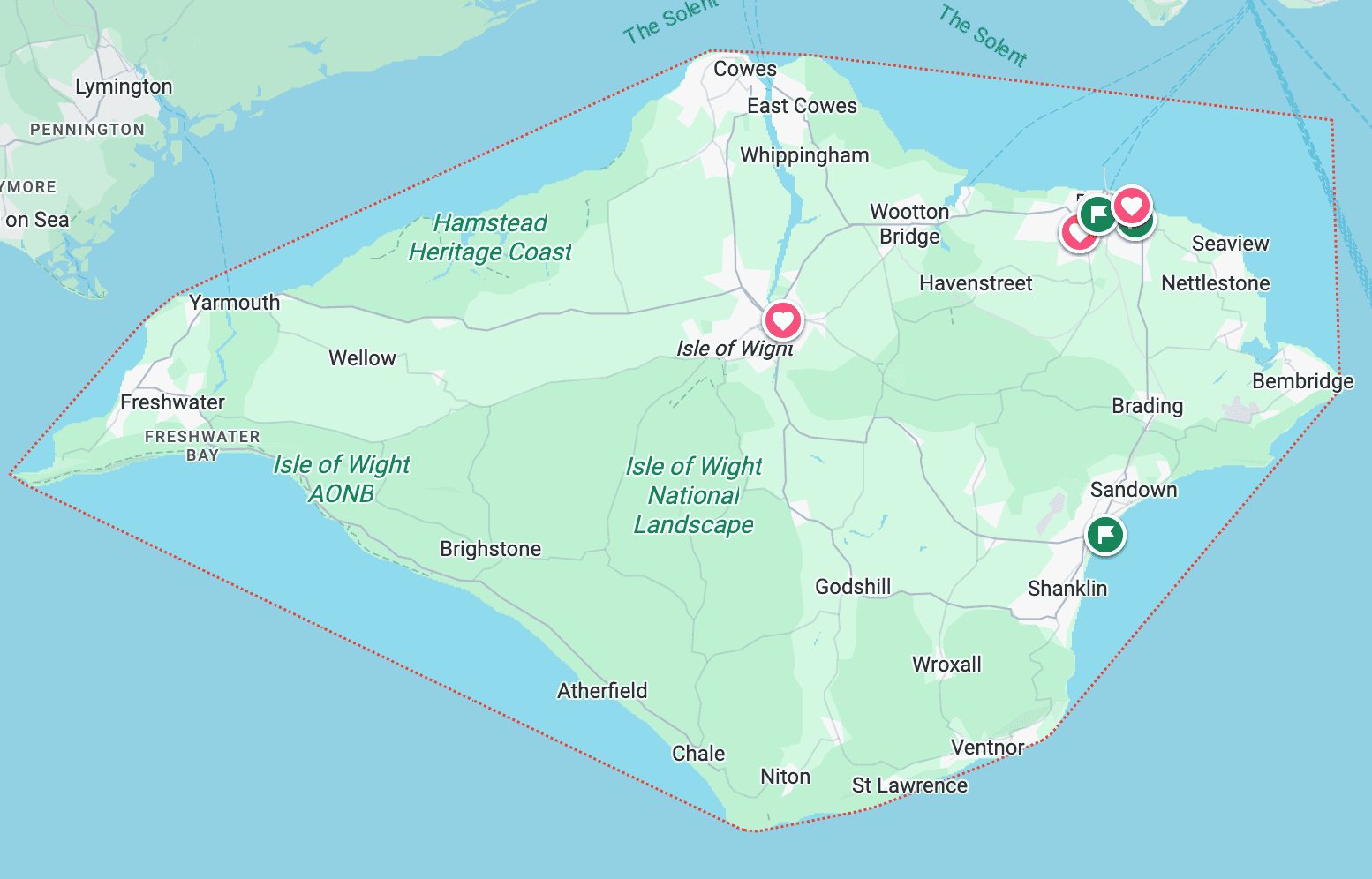Screen dimensions: 1372x879
Task: Select the green flag pin at Ryde
Action: tap(1097, 214)
